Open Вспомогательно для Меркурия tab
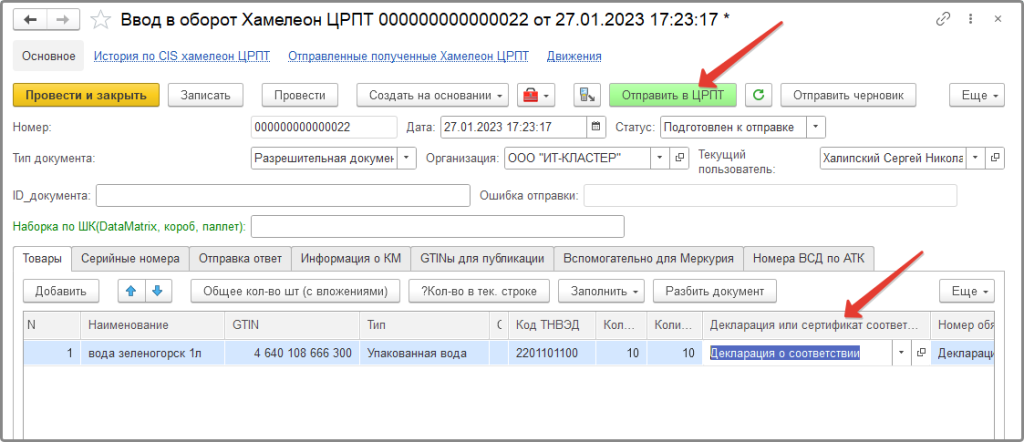Screen dimensions: 1024x442 pos(648,259)
